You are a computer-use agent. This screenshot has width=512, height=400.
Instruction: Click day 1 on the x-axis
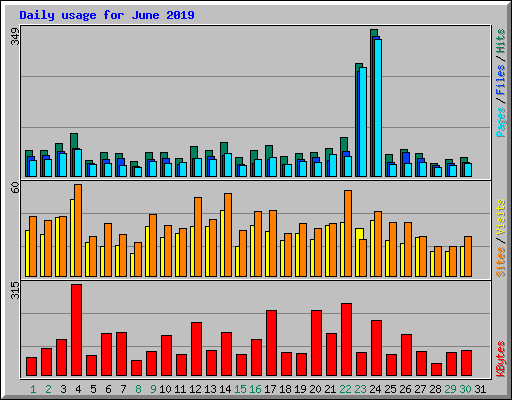click(x=33, y=389)
